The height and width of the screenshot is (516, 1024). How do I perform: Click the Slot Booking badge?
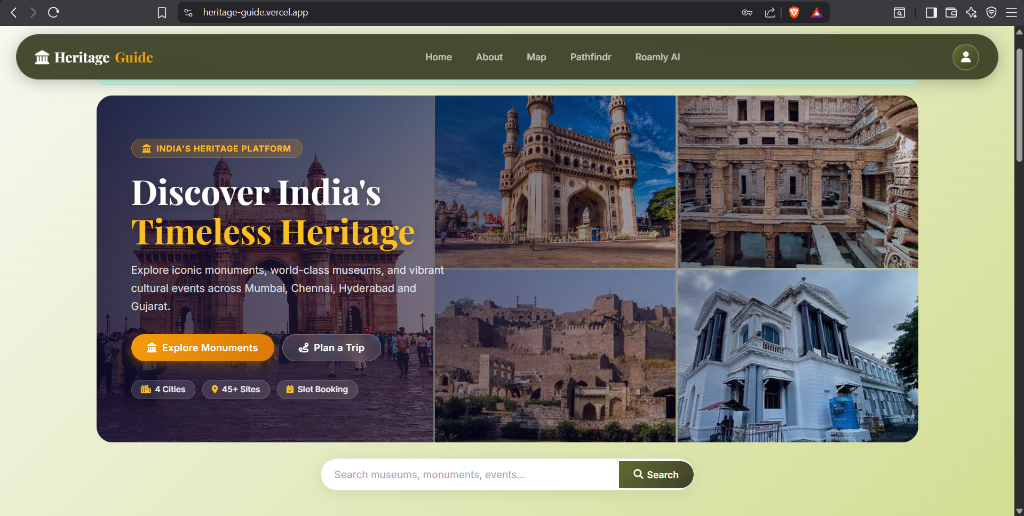[317, 389]
